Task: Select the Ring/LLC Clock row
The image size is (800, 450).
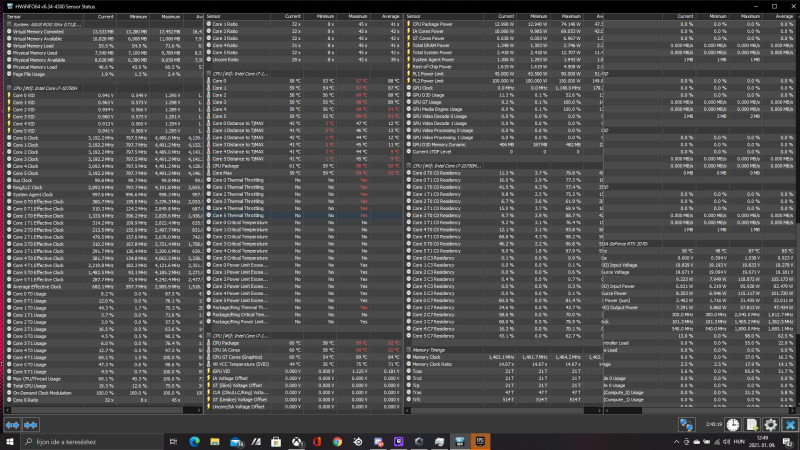Action: click(x=104, y=187)
